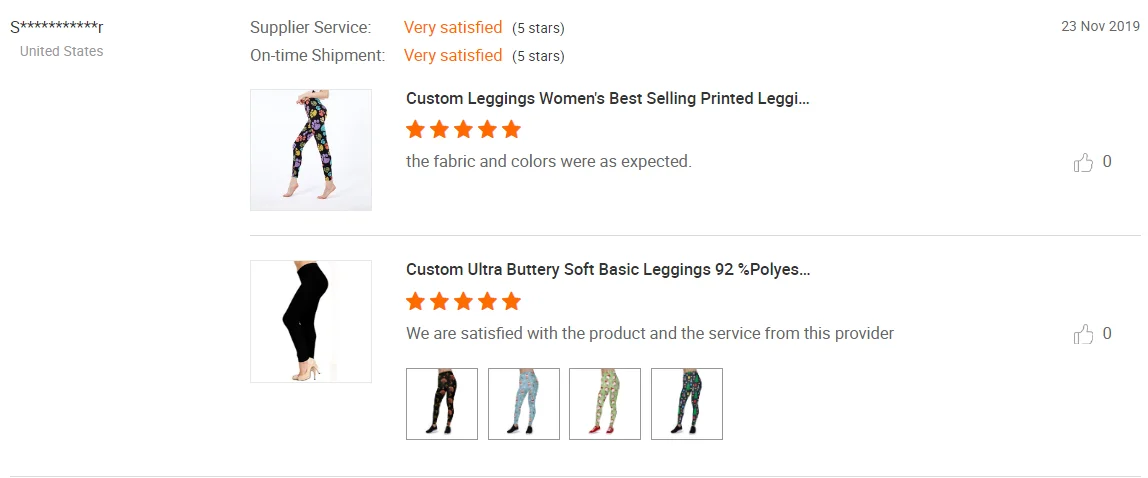The image size is (1148, 478).
Task: Click the On-time Shipment "Very satisfied" rating
Action: coord(453,56)
